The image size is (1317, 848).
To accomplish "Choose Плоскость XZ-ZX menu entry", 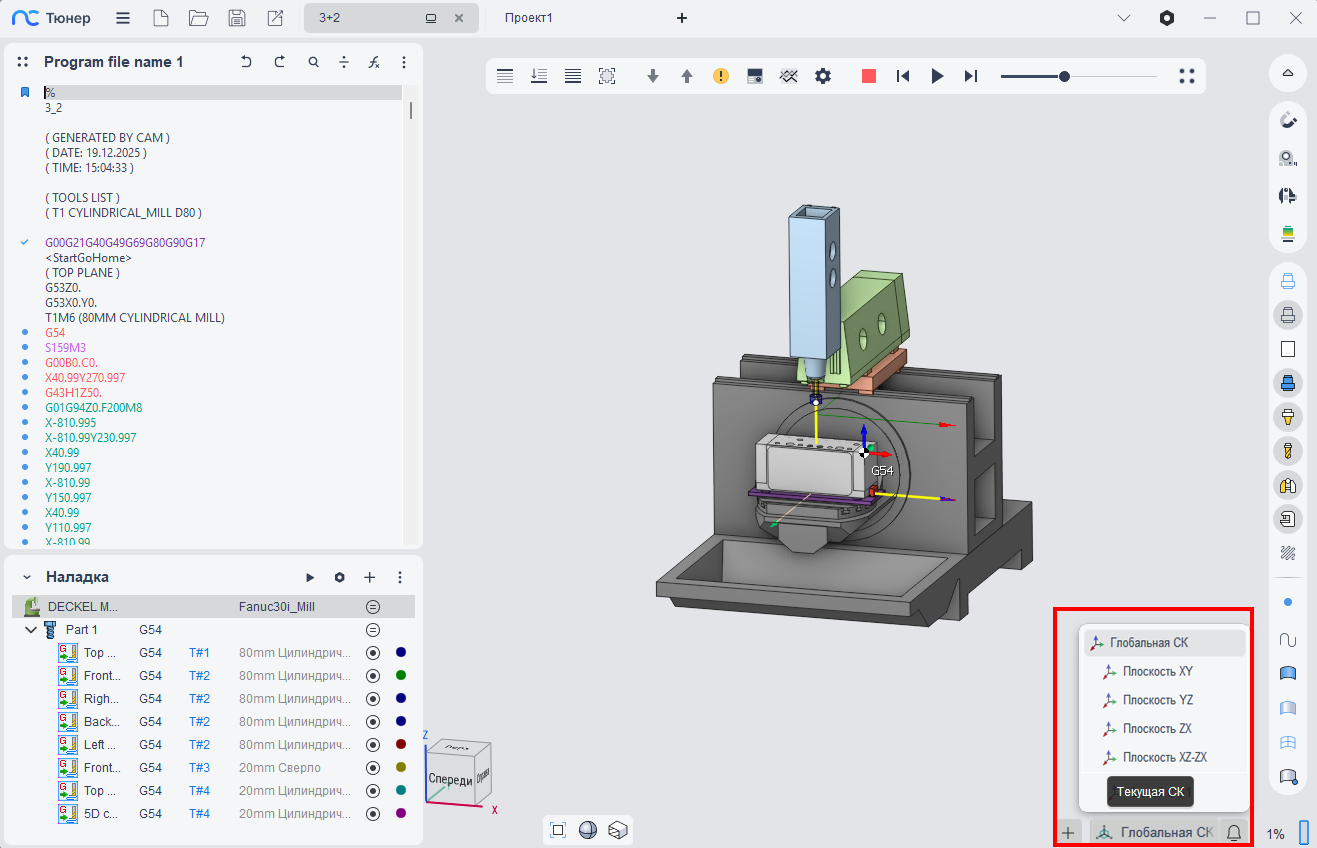I will [1164, 757].
